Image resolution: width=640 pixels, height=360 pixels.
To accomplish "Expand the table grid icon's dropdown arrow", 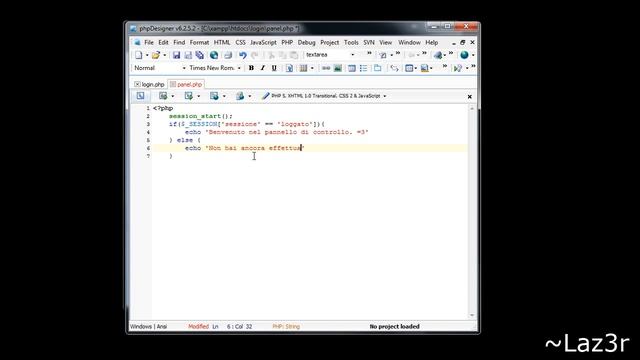I will point(312,68).
